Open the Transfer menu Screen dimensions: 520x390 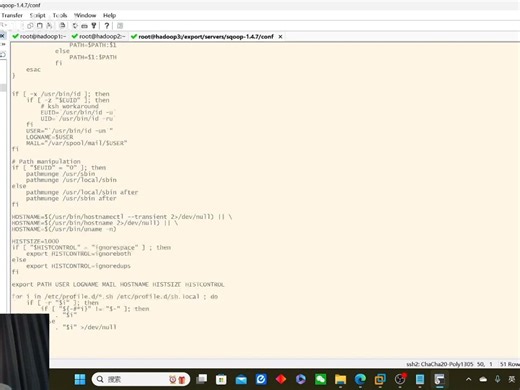click(12, 15)
